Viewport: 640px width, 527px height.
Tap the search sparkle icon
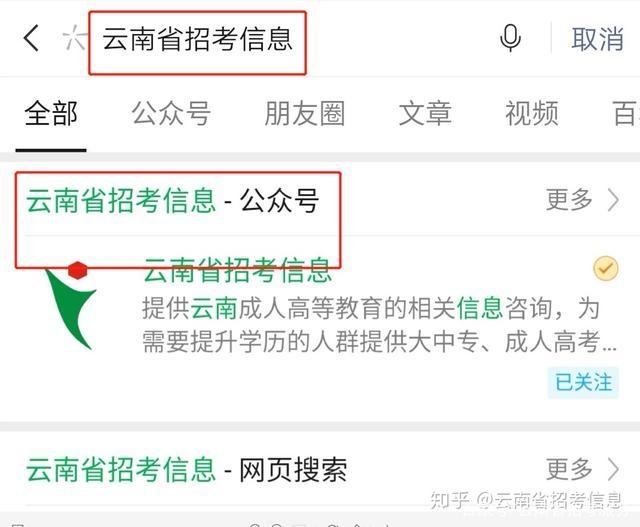click(75, 38)
